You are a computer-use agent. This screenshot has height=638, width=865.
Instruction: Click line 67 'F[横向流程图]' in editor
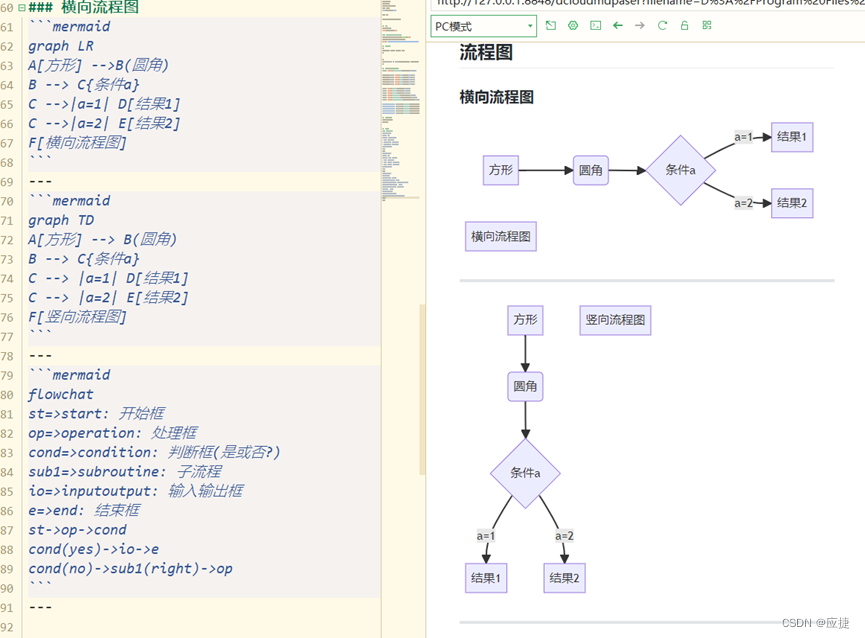tap(77, 143)
